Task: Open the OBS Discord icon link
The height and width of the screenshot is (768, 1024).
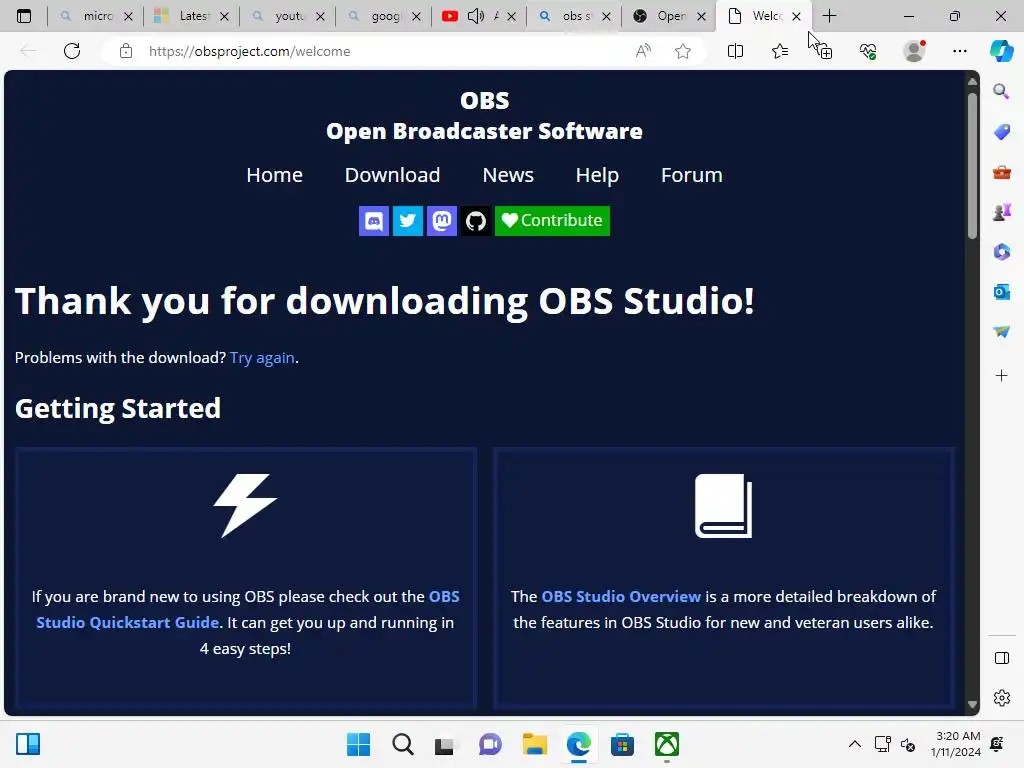Action: (x=374, y=221)
